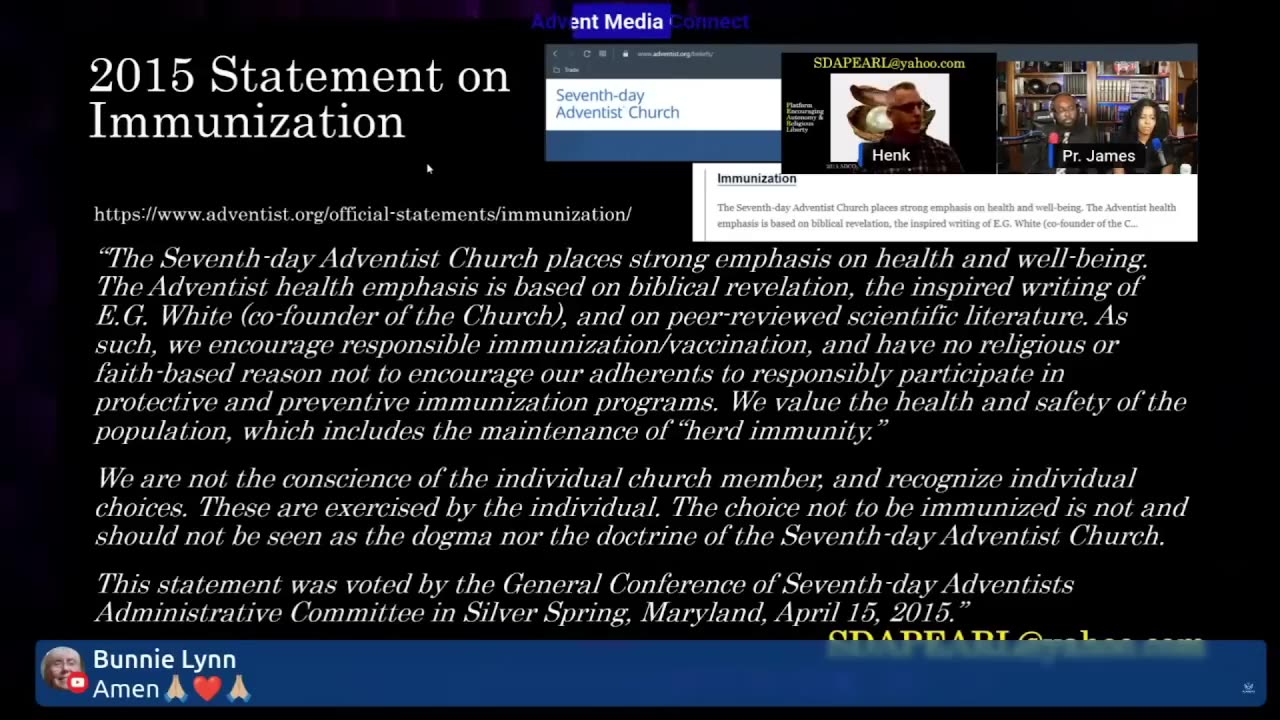Click the Pr. James name label
The image size is (1280, 720).
[x=1098, y=156]
